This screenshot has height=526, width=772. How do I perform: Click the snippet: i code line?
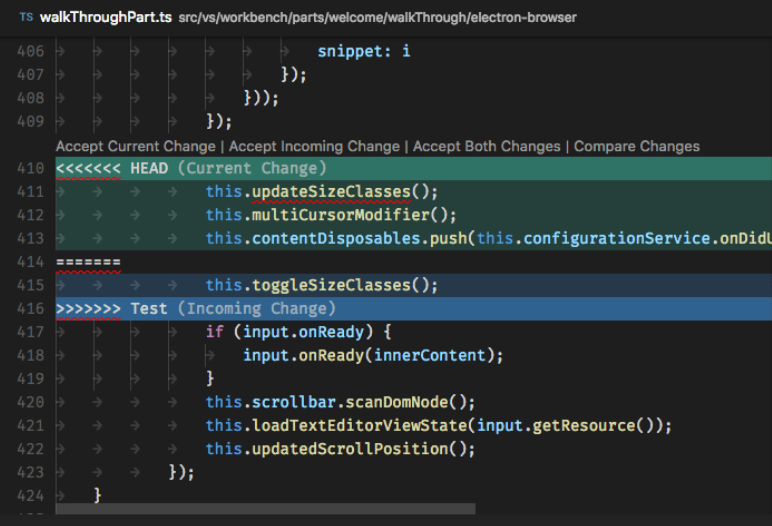click(364, 51)
